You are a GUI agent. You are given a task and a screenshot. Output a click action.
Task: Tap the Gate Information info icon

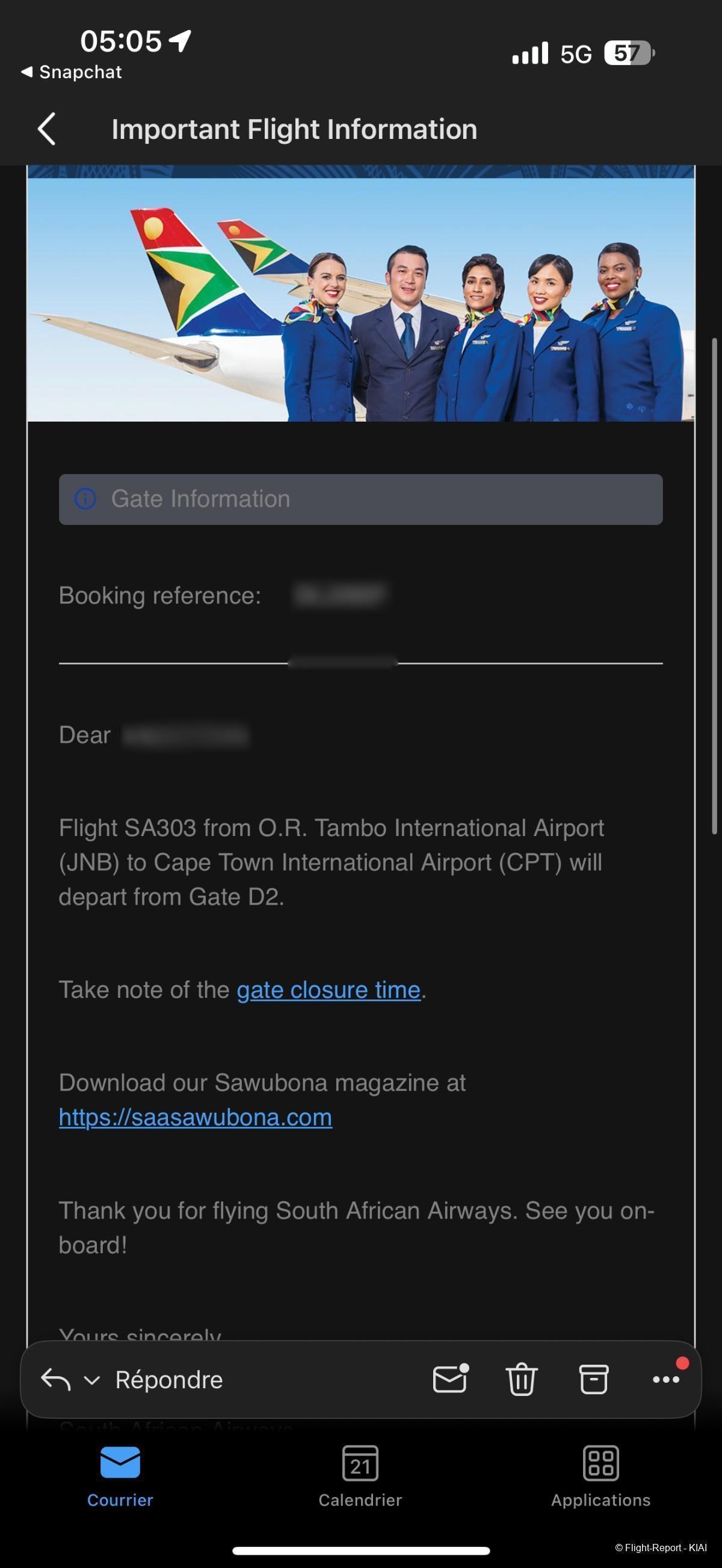85,499
